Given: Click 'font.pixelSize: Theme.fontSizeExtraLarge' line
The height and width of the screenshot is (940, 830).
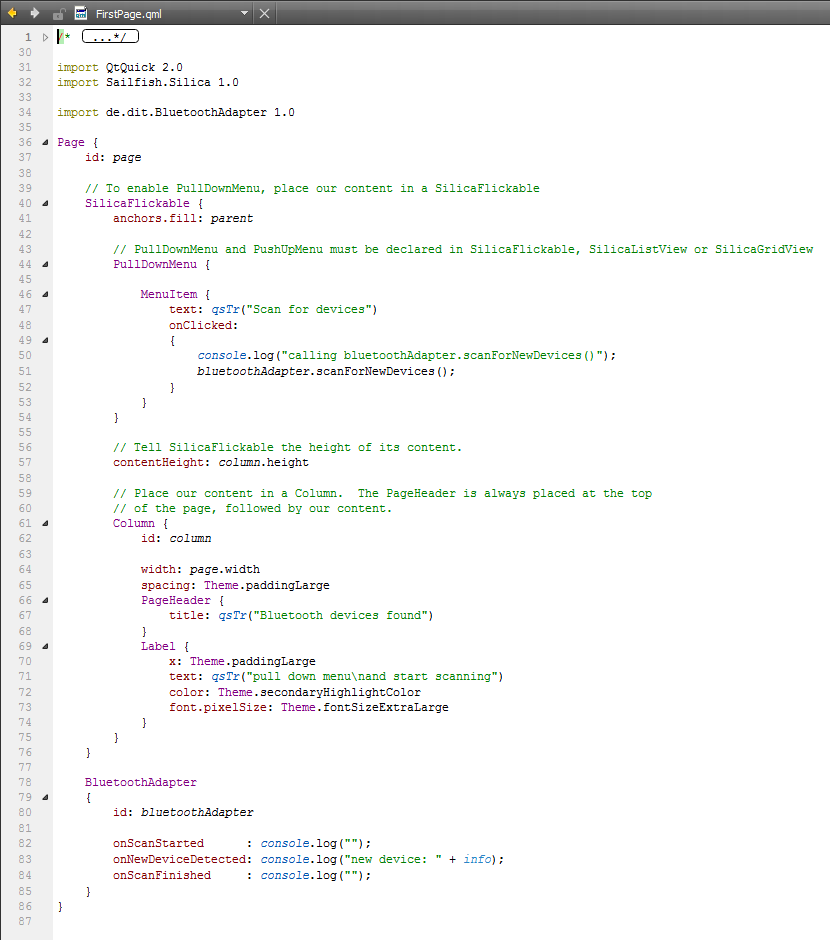Looking at the screenshot, I should pyautogui.click(x=309, y=707).
